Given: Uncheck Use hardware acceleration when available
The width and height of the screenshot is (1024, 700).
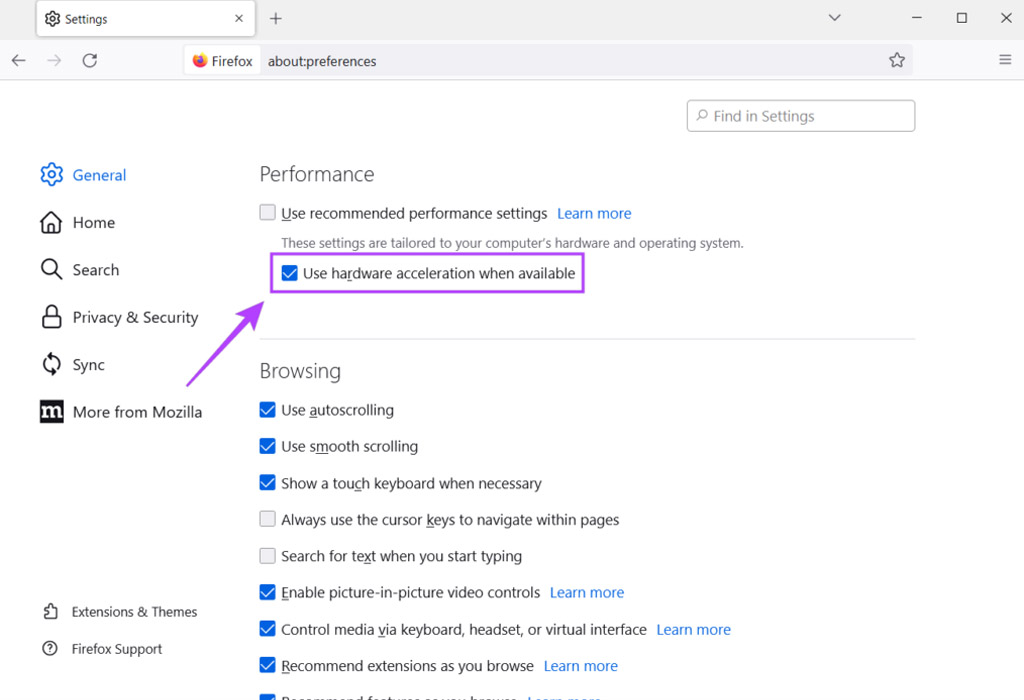Looking at the screenshot, I should [x=289, y=273].
